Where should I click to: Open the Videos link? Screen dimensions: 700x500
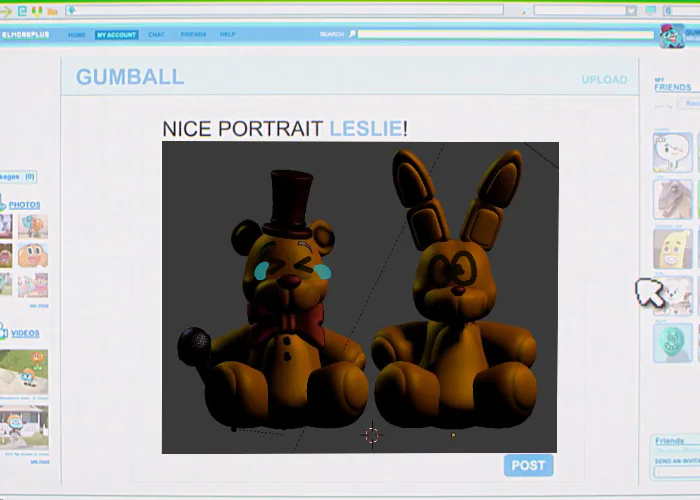(25, 333)
